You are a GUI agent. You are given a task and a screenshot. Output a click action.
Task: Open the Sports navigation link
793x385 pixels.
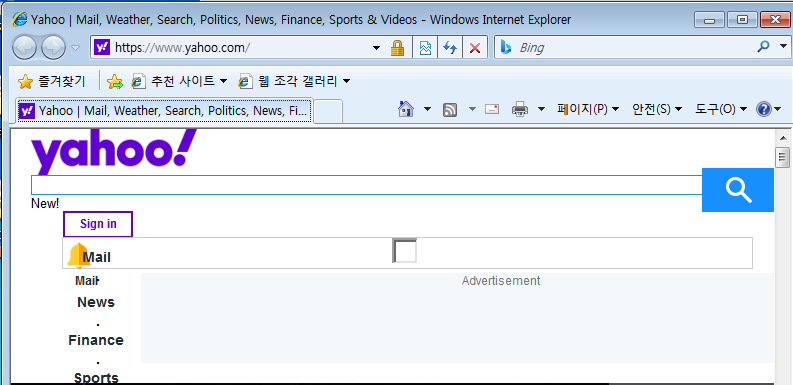tap(96, 378)
